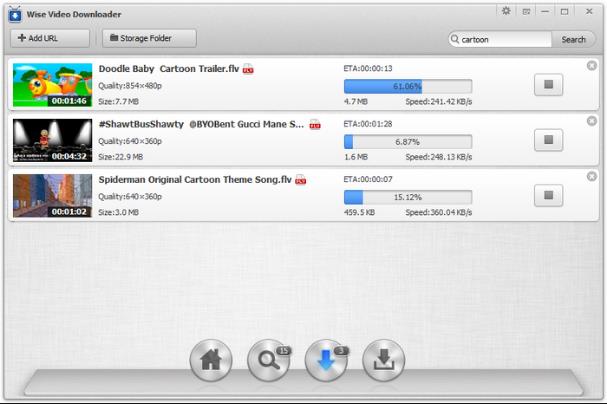Remove #ShawtBusShawty item from the list

(x=591, y=122)
